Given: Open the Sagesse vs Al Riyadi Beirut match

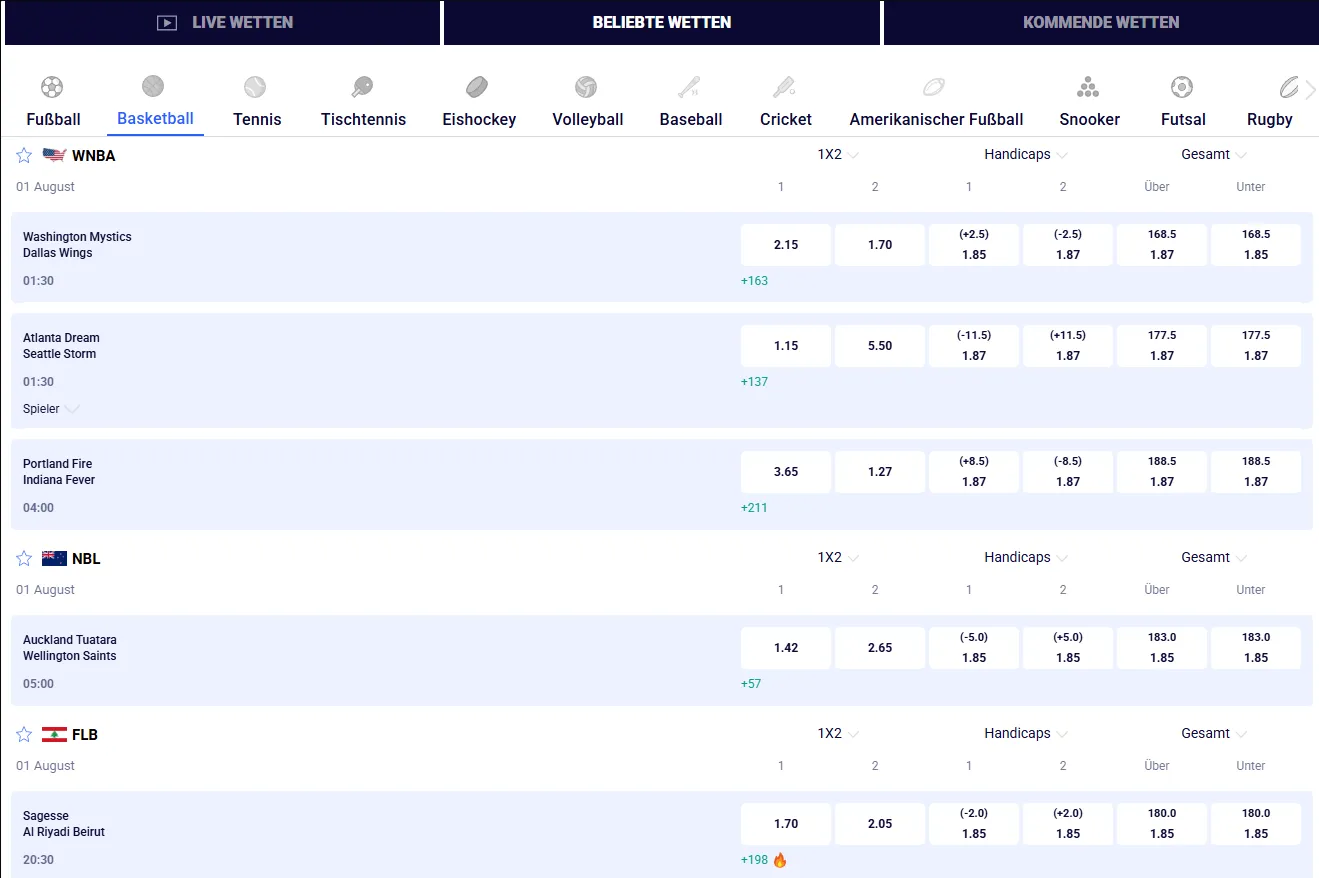Looking at the screenshot, I should [64, 824].
